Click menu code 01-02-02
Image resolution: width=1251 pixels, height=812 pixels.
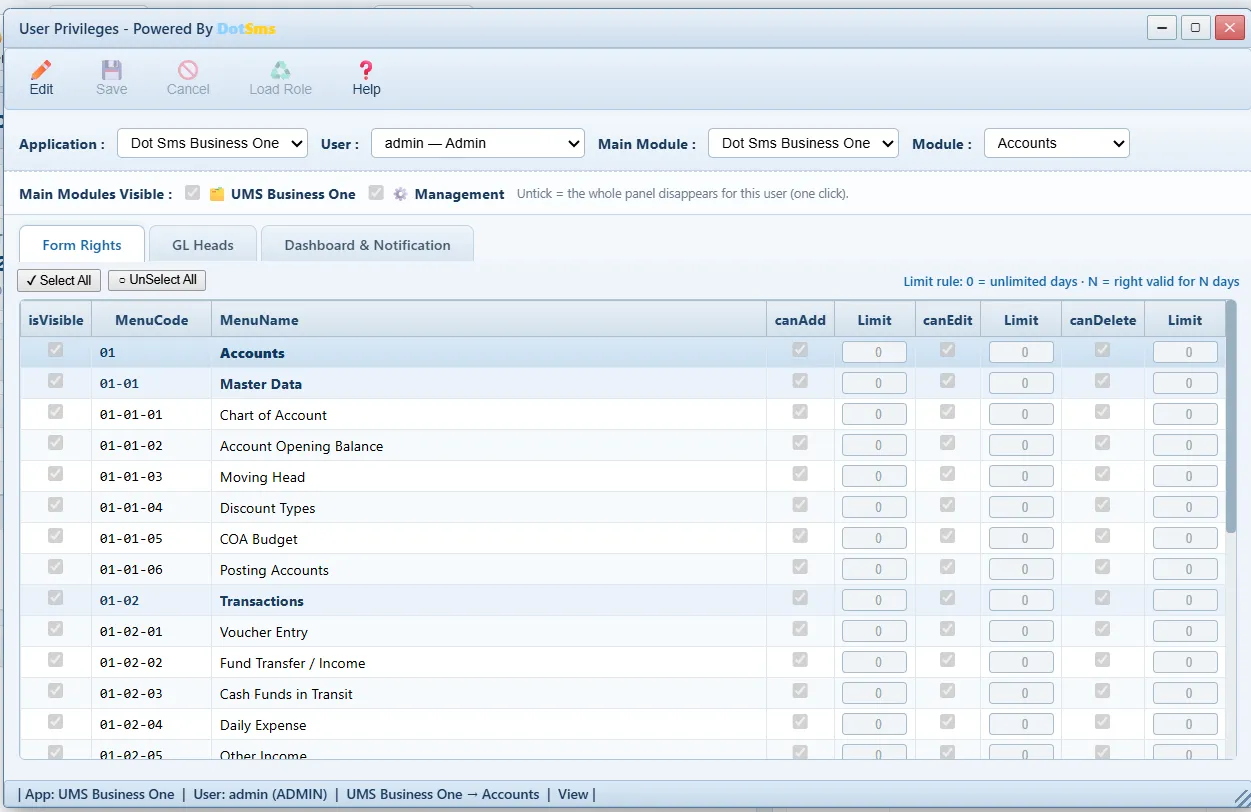(x=131, y=663)
